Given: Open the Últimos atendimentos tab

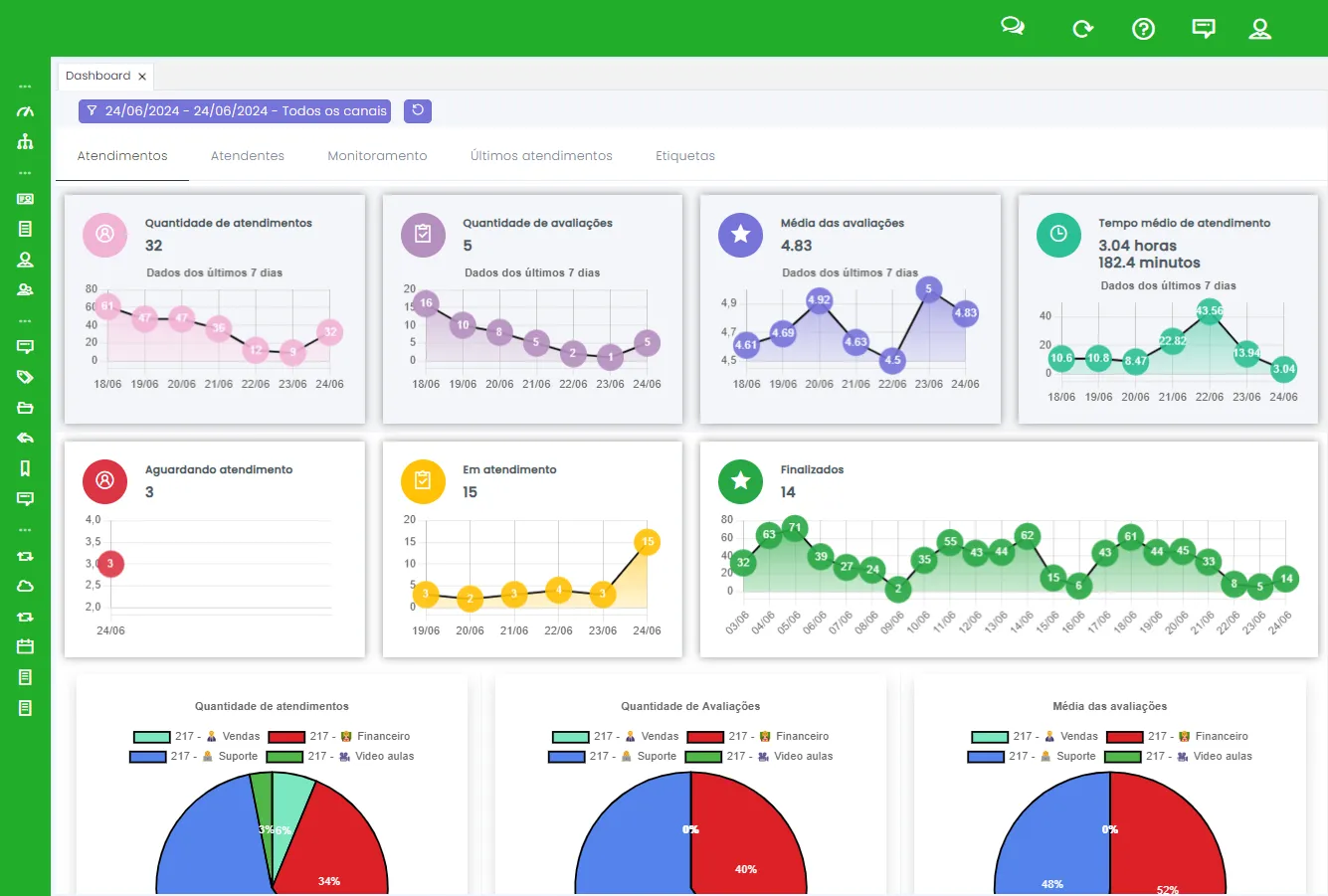Looking at the screenshot, I should 541,156.
